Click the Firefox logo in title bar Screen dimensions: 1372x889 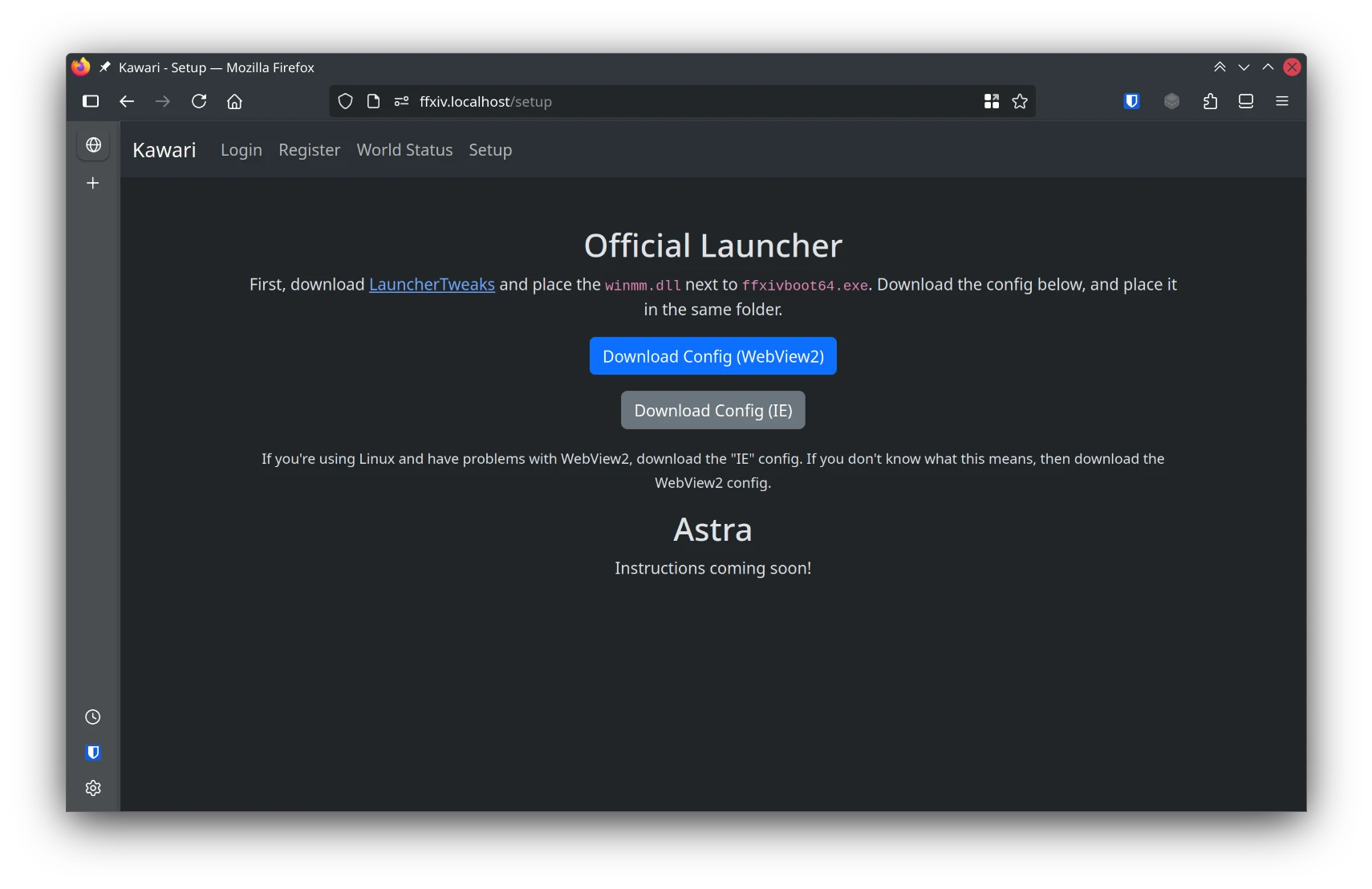(x=80, y=67)
